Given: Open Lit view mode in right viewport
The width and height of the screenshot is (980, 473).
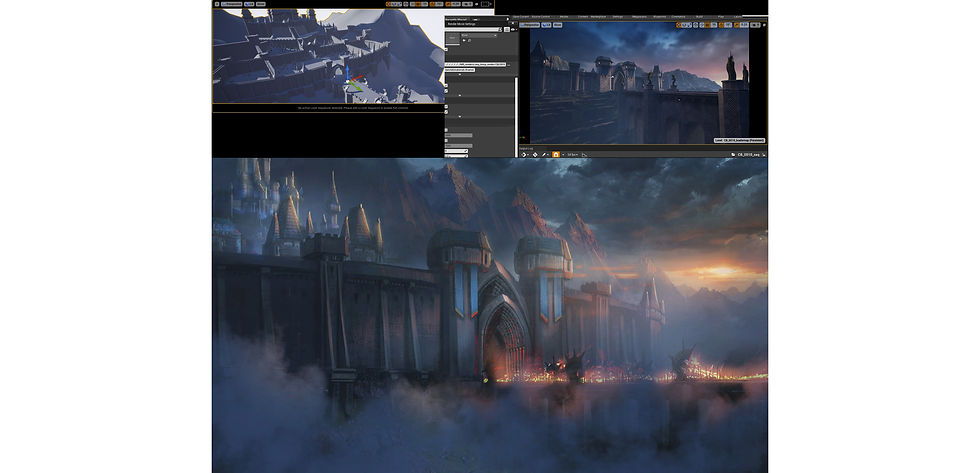Looking at the screenshot, I should (546, 25).
